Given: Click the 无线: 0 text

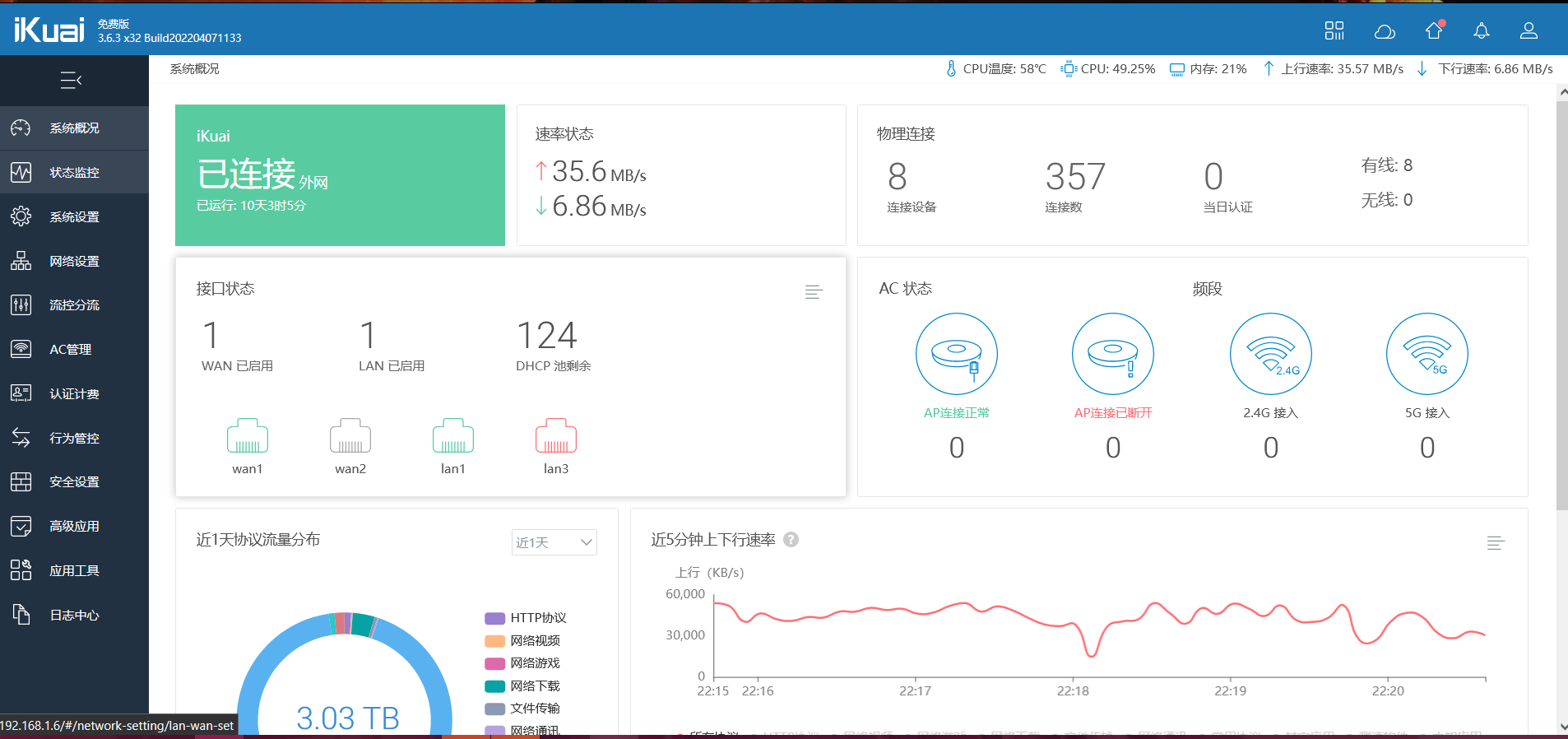Looking at the screenshot, I should [1387, 200].
